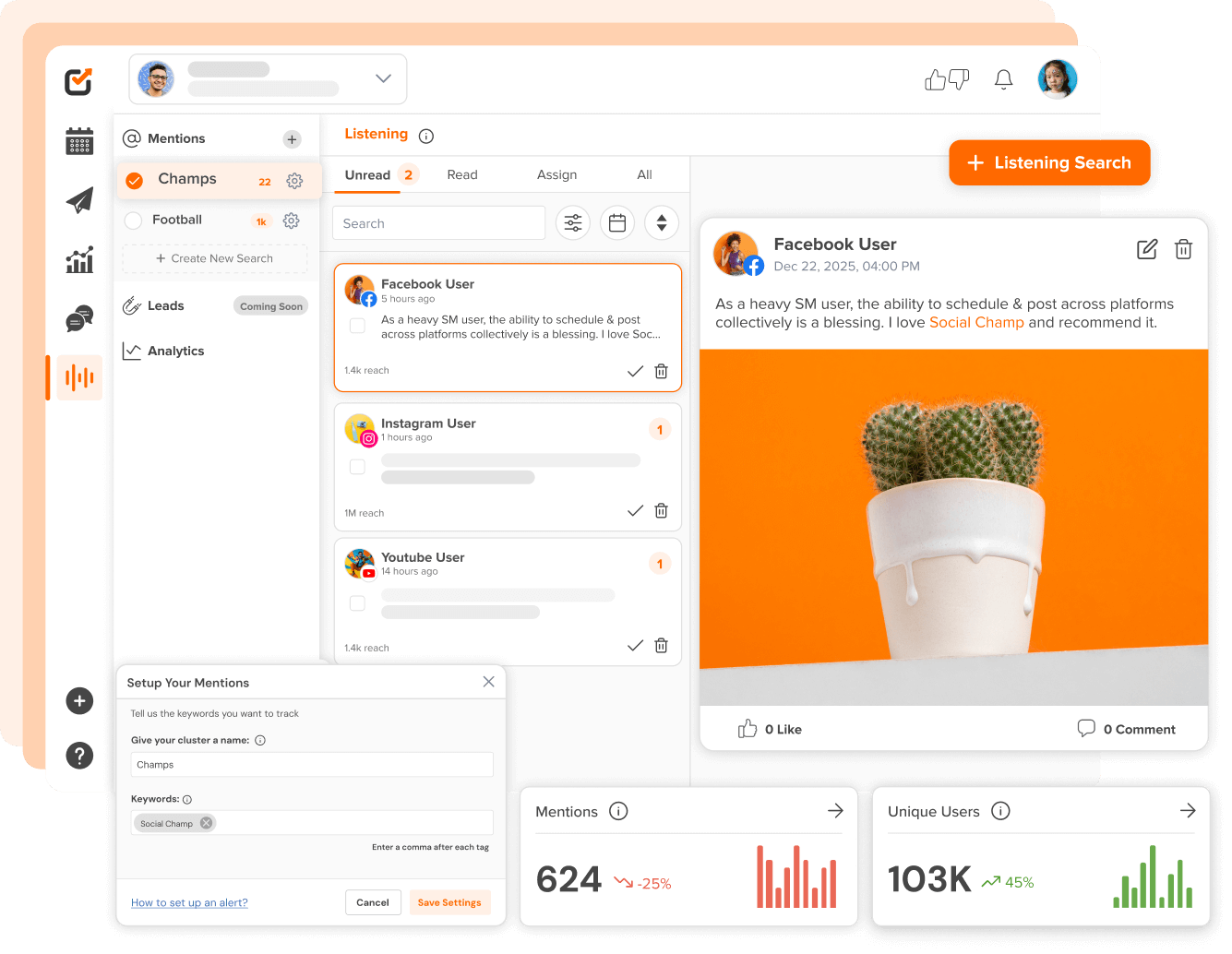Click the Coming Soon badge beside Leads
This screenshot has height=954, width=1232.
[x=271, y=306]
